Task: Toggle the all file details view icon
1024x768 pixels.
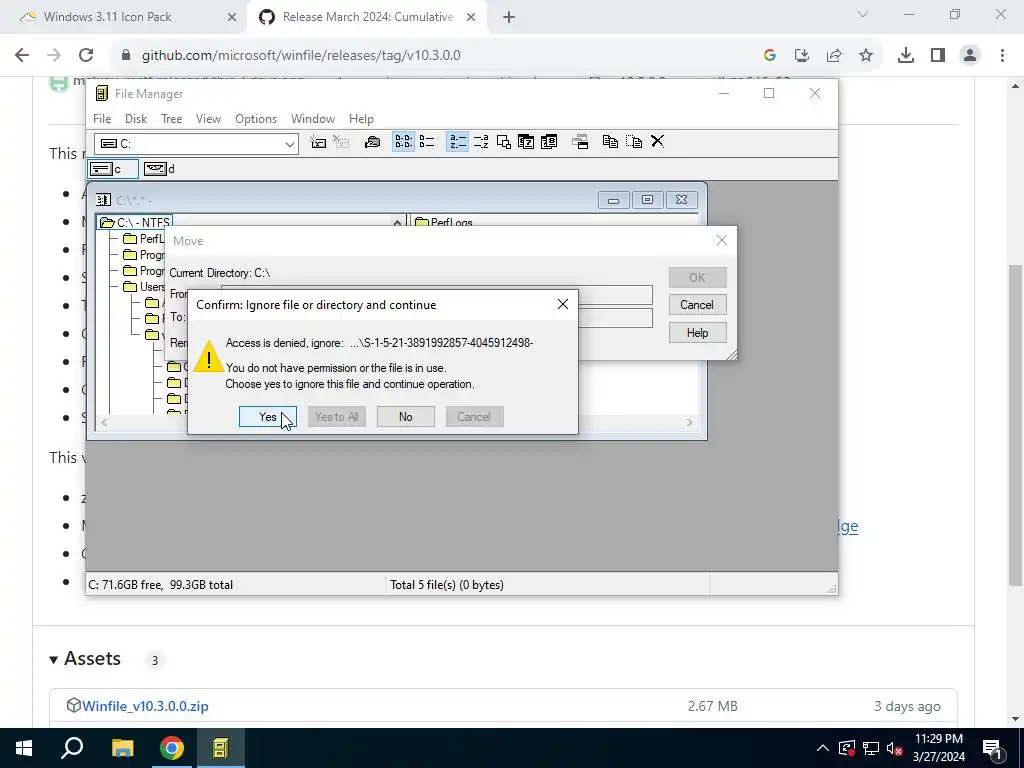Action: pyautogui.click(x=427, y=142)
